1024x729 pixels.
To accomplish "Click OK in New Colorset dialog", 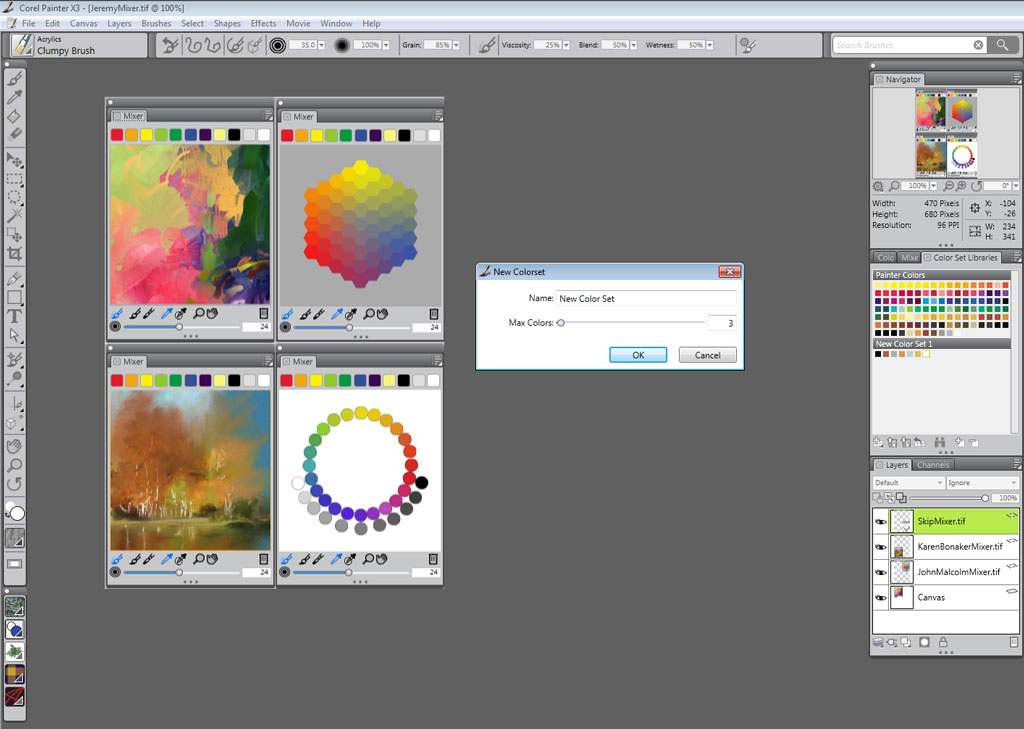I will tap(638, 355).
